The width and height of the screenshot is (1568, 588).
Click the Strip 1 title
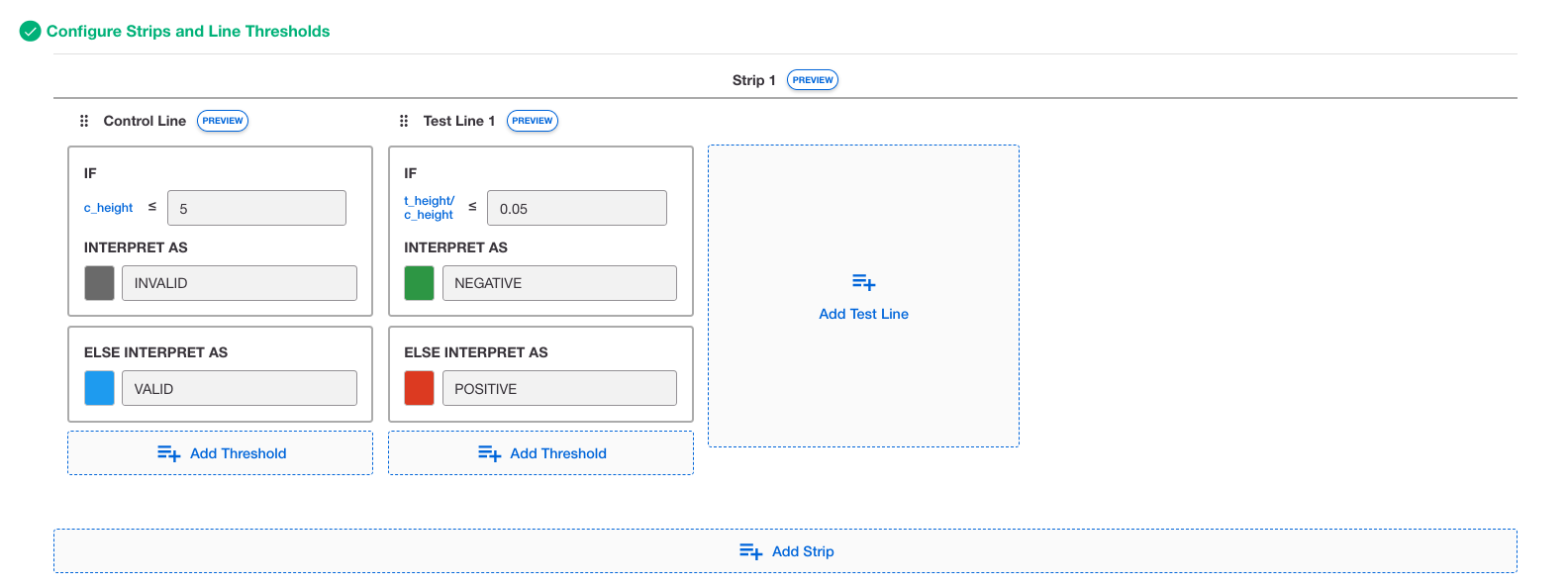[x=754, y=80]
